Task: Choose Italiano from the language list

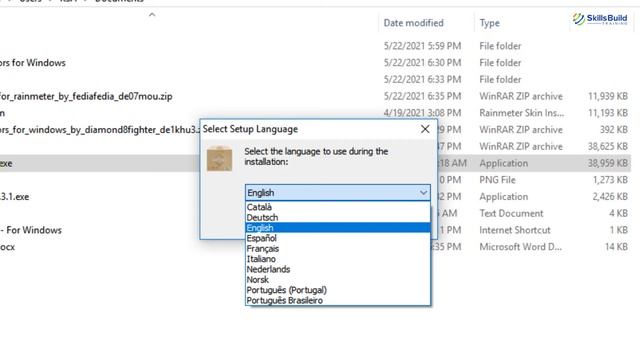Action: (x=338, y=259)
